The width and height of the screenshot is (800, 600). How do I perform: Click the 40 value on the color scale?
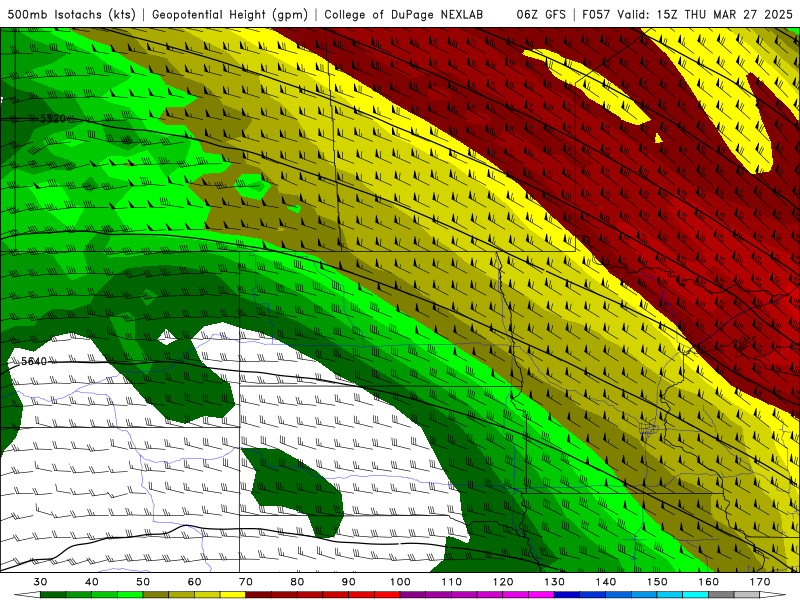[x=92, y=582]
